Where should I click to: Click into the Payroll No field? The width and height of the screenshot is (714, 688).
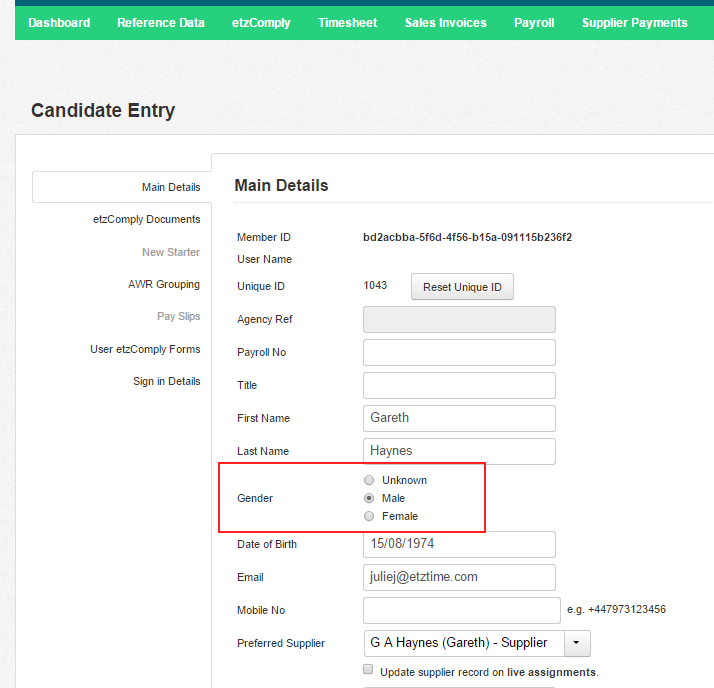459,352
